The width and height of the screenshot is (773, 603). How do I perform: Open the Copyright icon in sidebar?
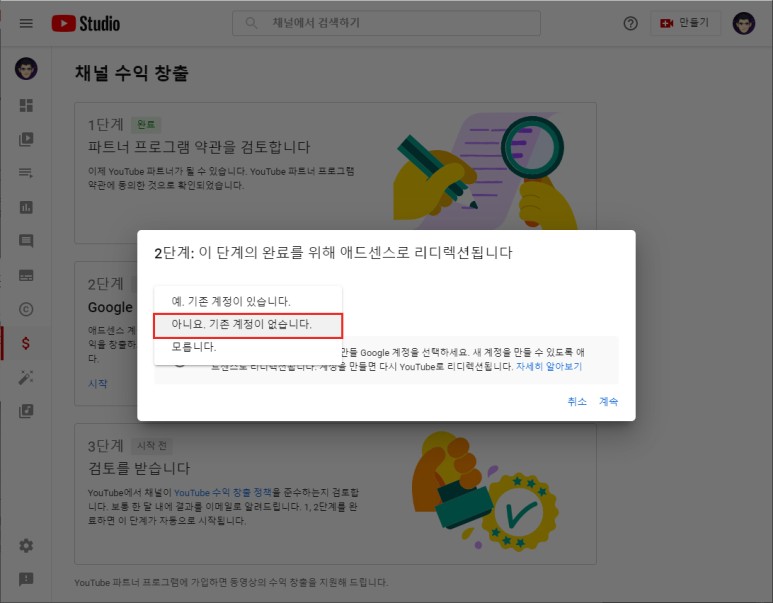[x=26, y=309]
